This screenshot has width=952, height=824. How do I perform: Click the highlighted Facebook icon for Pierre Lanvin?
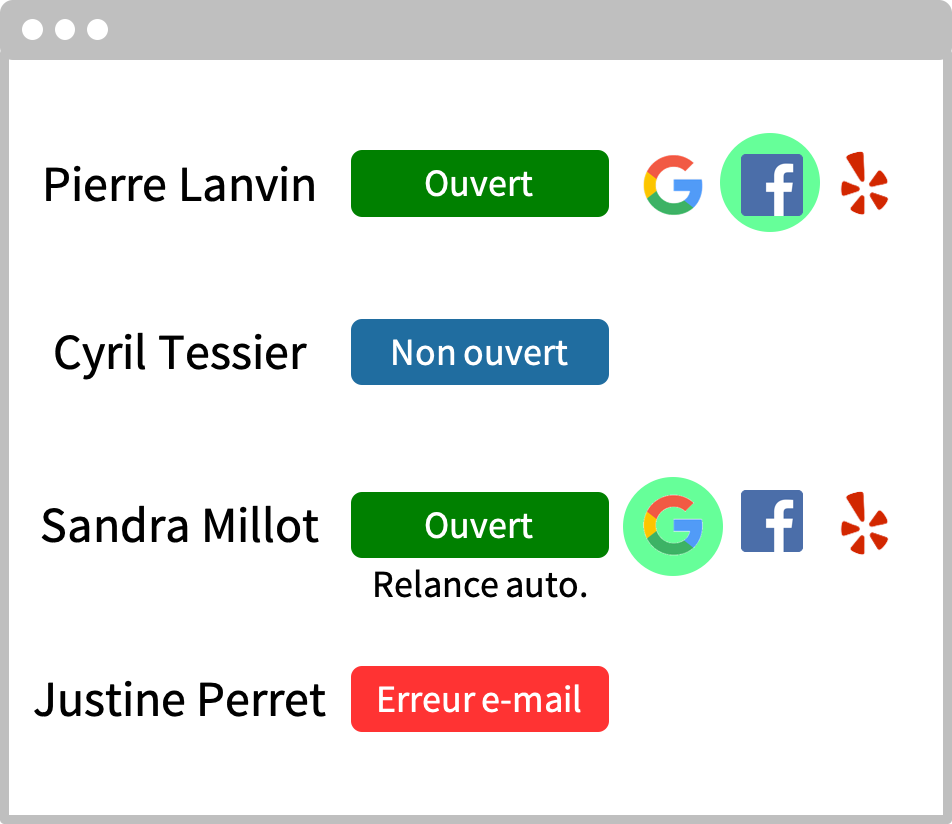coord(772,185)
